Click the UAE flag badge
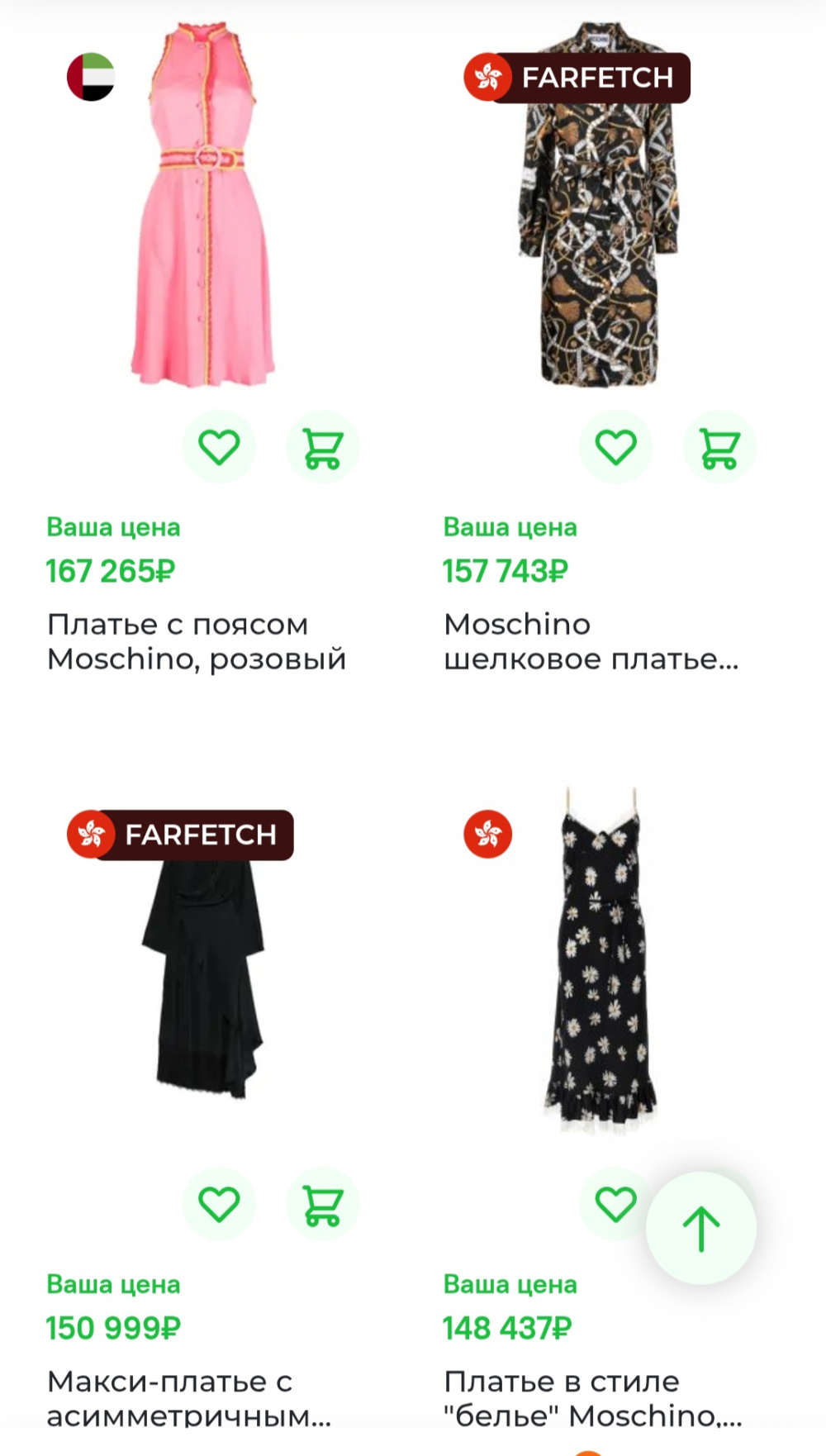The width and height of the screenshot is (826, 1456). click(91, 79)
